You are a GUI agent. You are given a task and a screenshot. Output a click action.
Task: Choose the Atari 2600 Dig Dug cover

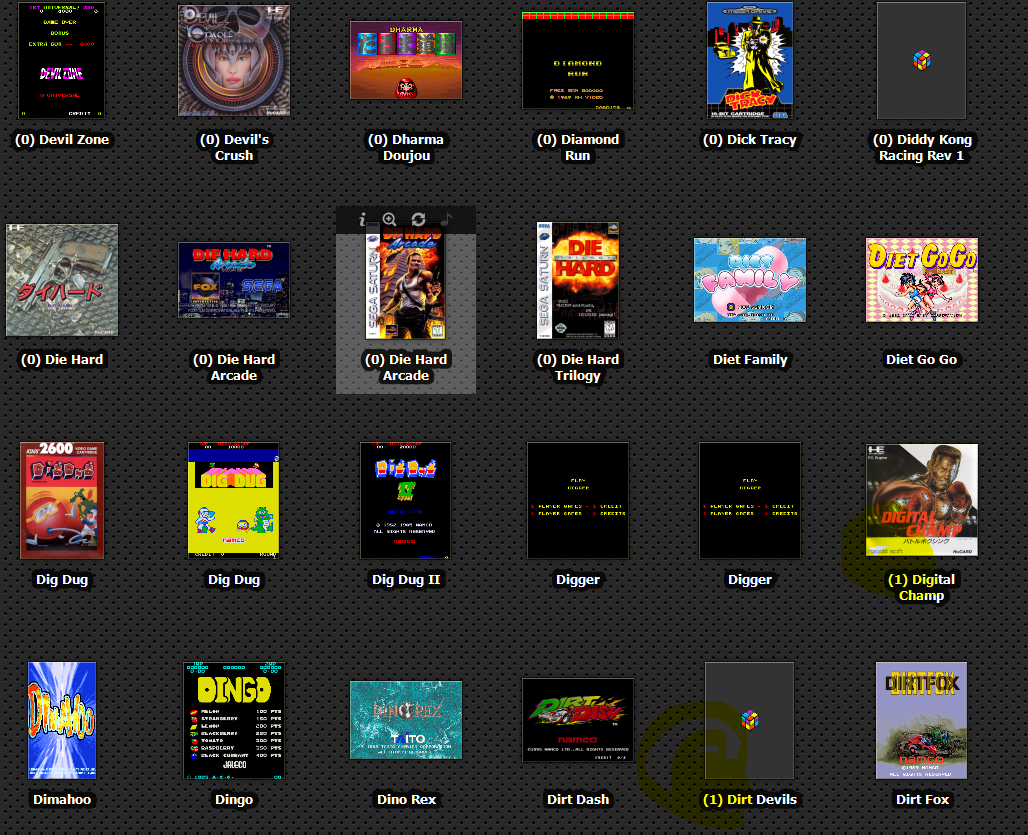[62, 500]
